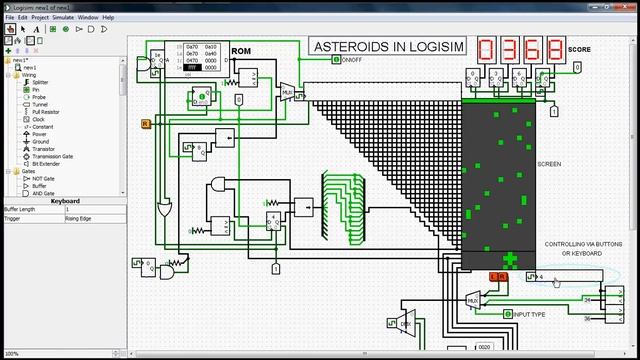Select Transmission Gate component
This screenshot has width=640, height=360.
coord(52,156)
